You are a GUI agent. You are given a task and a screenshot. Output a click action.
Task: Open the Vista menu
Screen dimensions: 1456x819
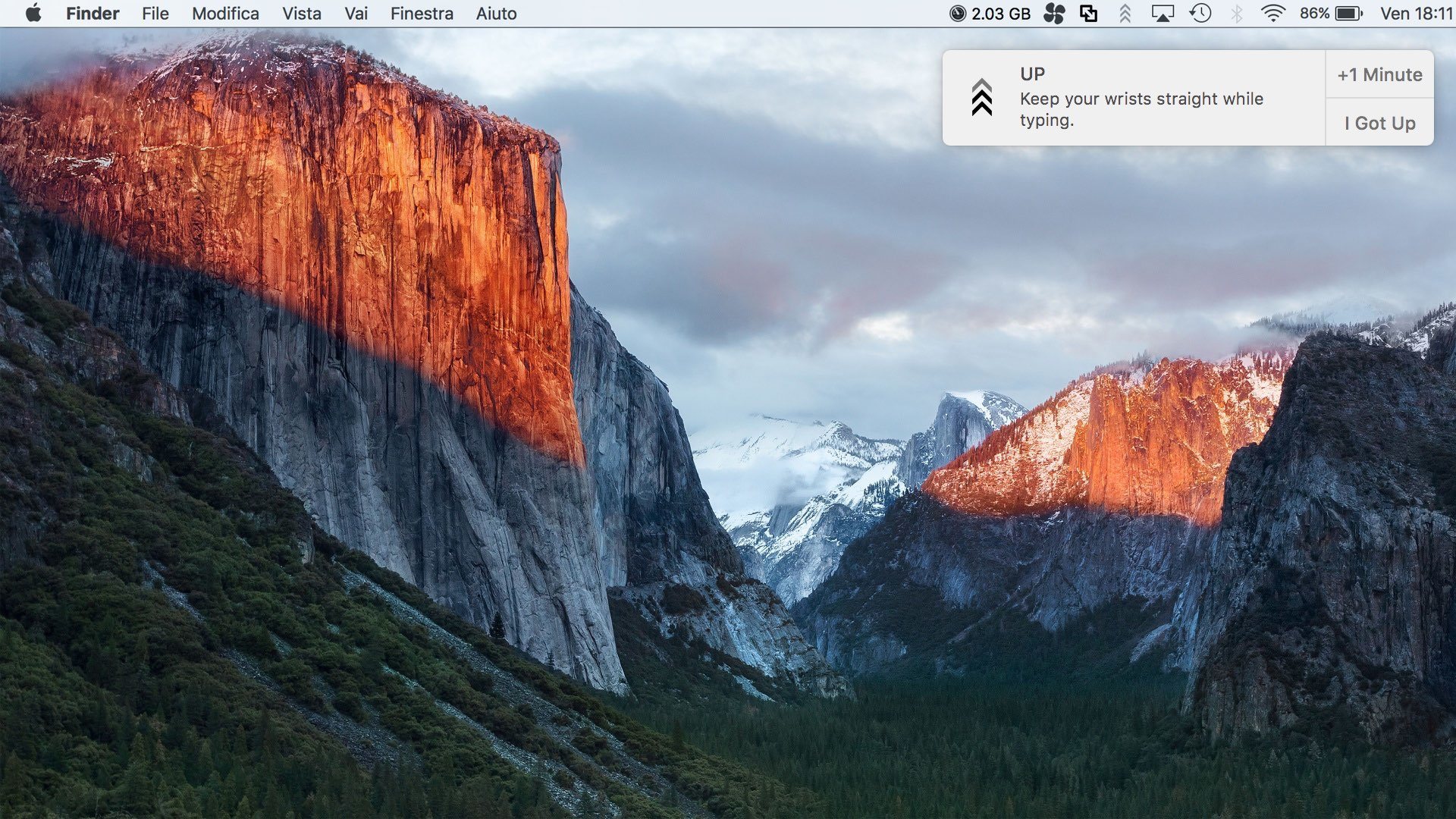click(x=302, y=14)
